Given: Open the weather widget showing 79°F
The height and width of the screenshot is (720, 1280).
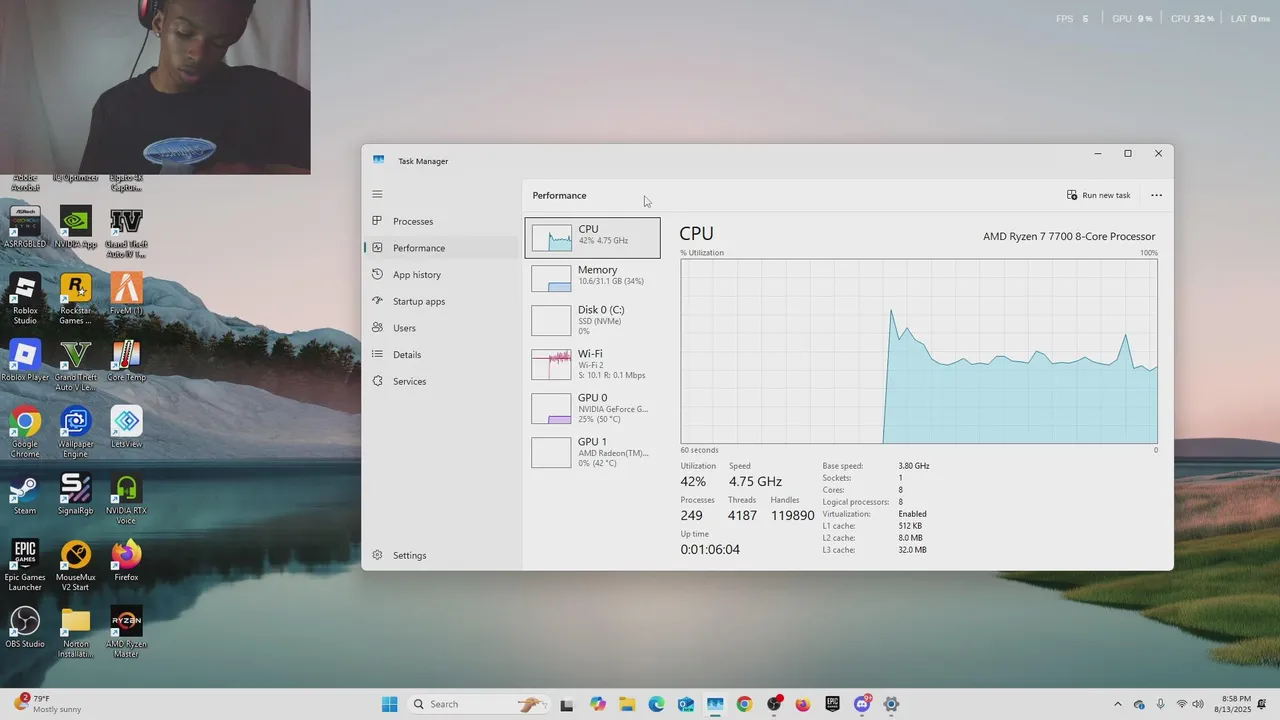Looking at the screenshot, I should (48, 704).
